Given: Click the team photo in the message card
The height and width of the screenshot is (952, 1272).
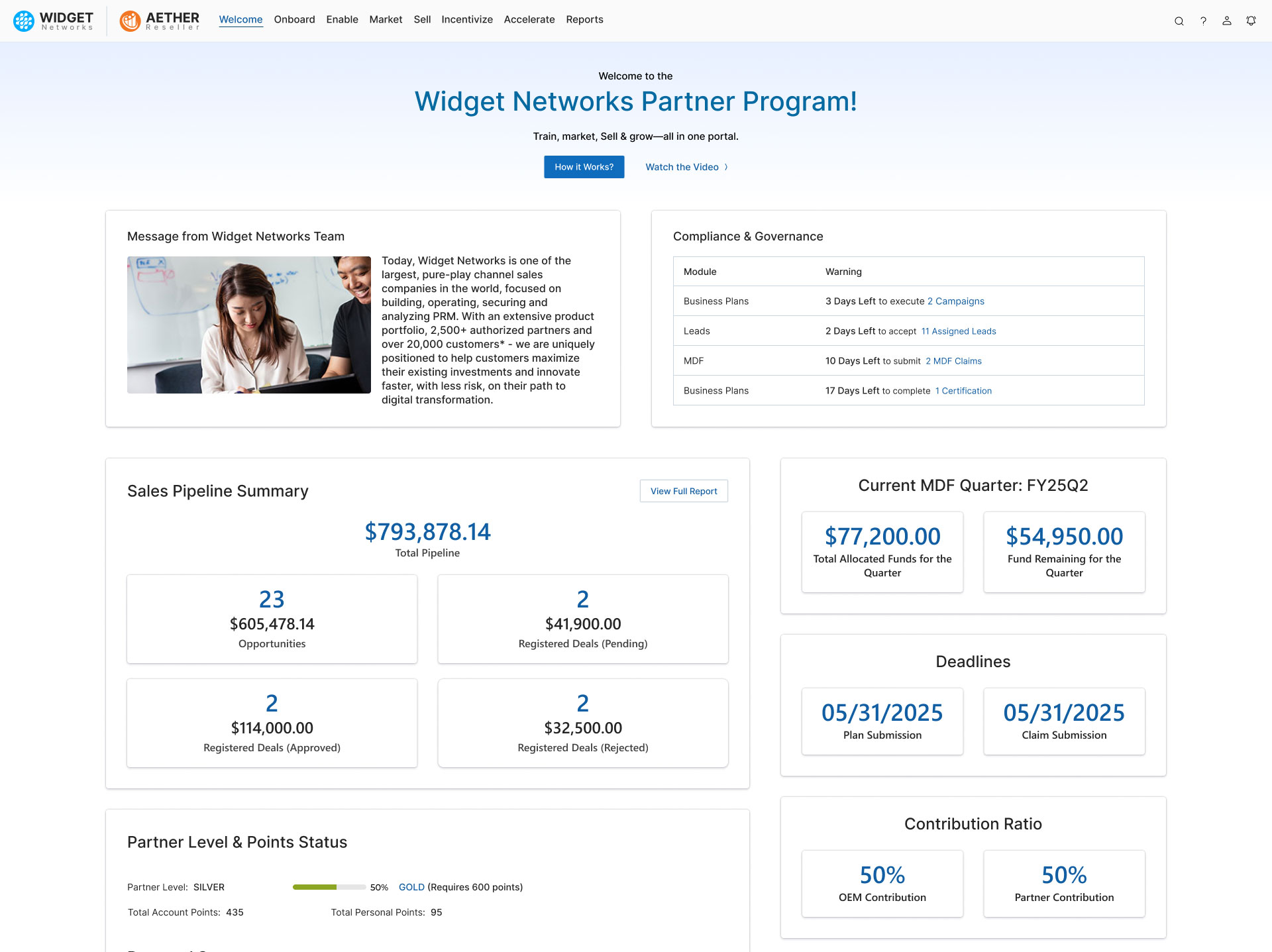Looking at the screenshot, I should pyautogui.click(x=248, y=325).
